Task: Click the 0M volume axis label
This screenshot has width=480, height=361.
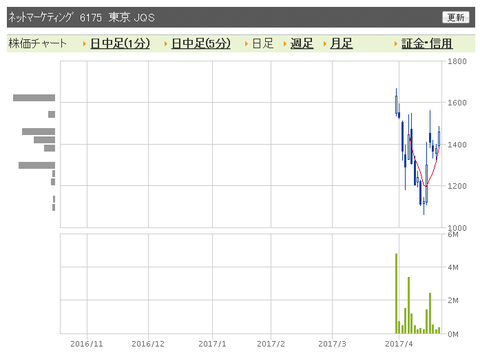Action: (453, 334)
